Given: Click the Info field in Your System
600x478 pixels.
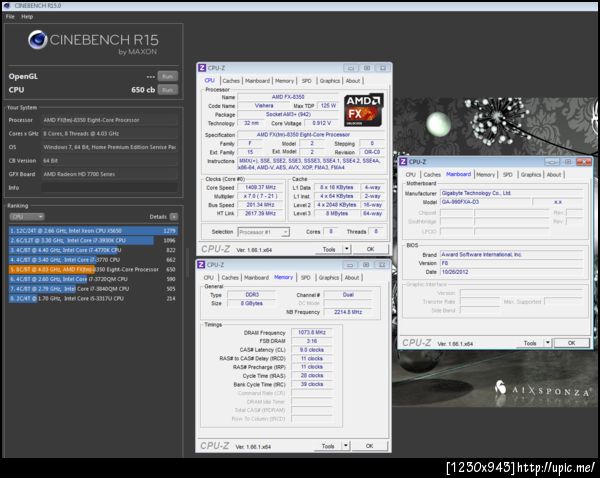Looking at the screenshot, I should coord(109,188).
